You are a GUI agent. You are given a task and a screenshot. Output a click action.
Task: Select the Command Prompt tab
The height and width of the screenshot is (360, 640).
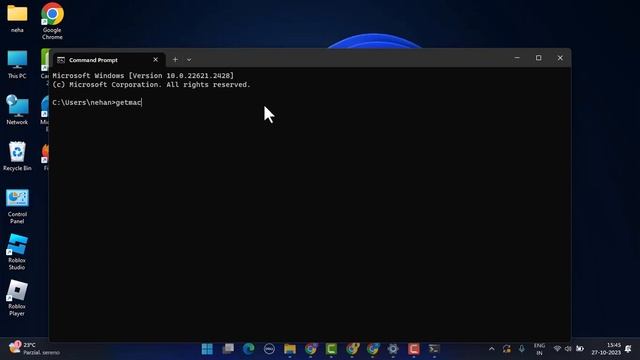click(108, 60)
